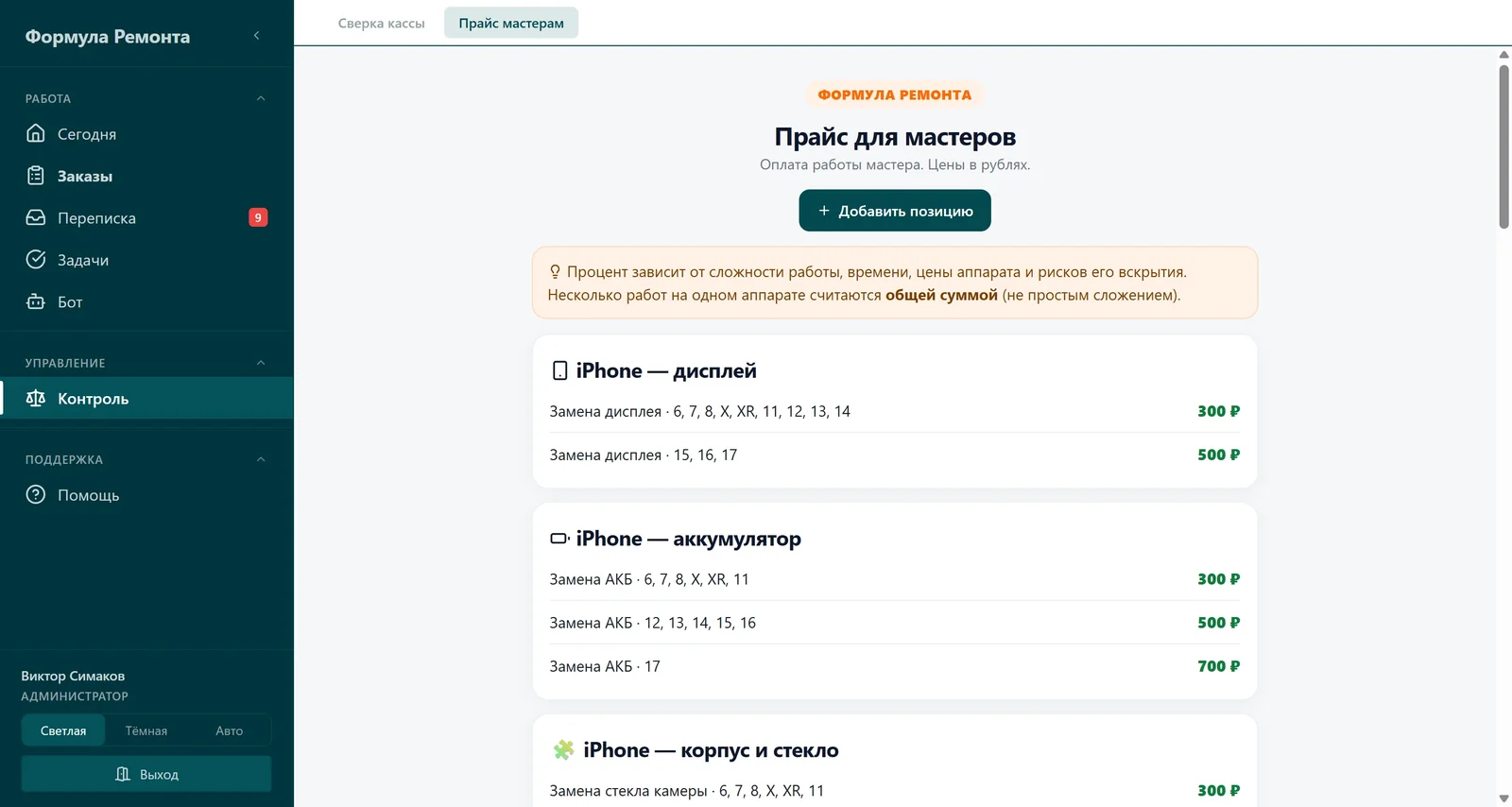Click the scrollbar down arrow

click(1503, 798)
